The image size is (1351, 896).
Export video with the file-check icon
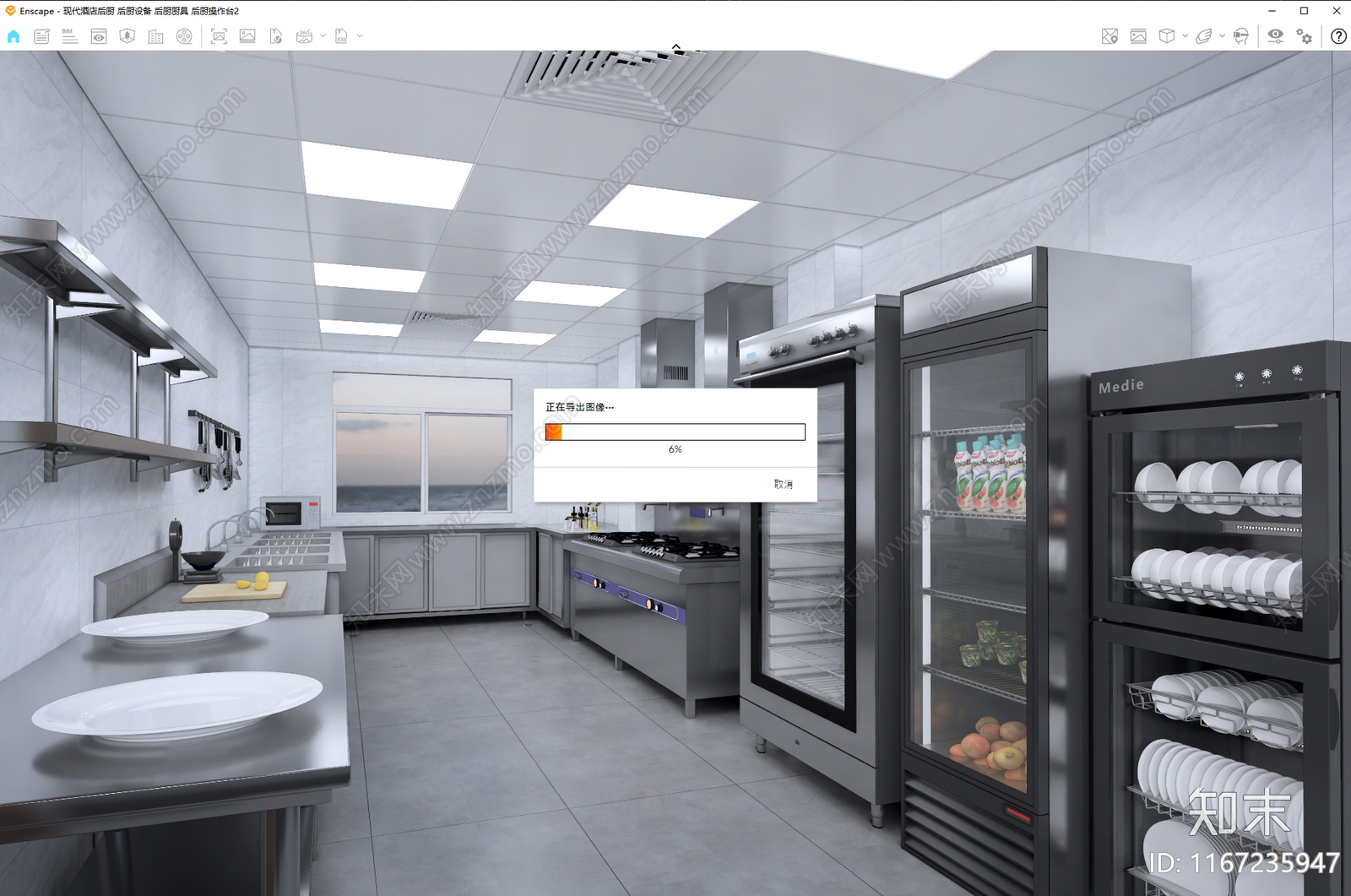276,36
